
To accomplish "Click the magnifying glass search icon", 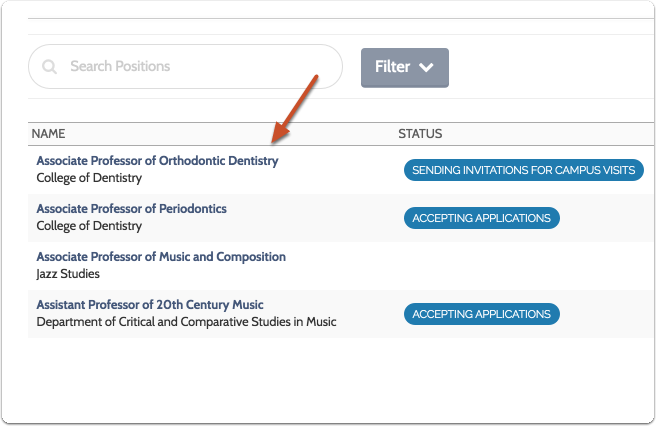I will [49, 67].
